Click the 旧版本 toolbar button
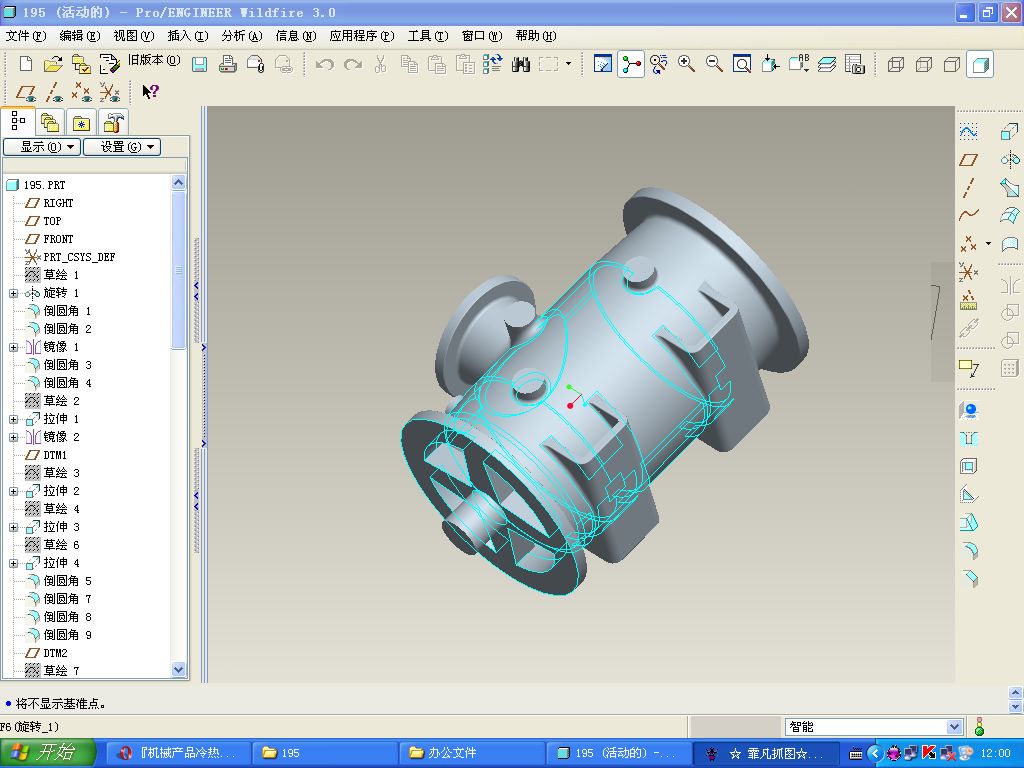The height and width of the screenshot is (768, 1024). pyautogui.click(x=154, y=60)
